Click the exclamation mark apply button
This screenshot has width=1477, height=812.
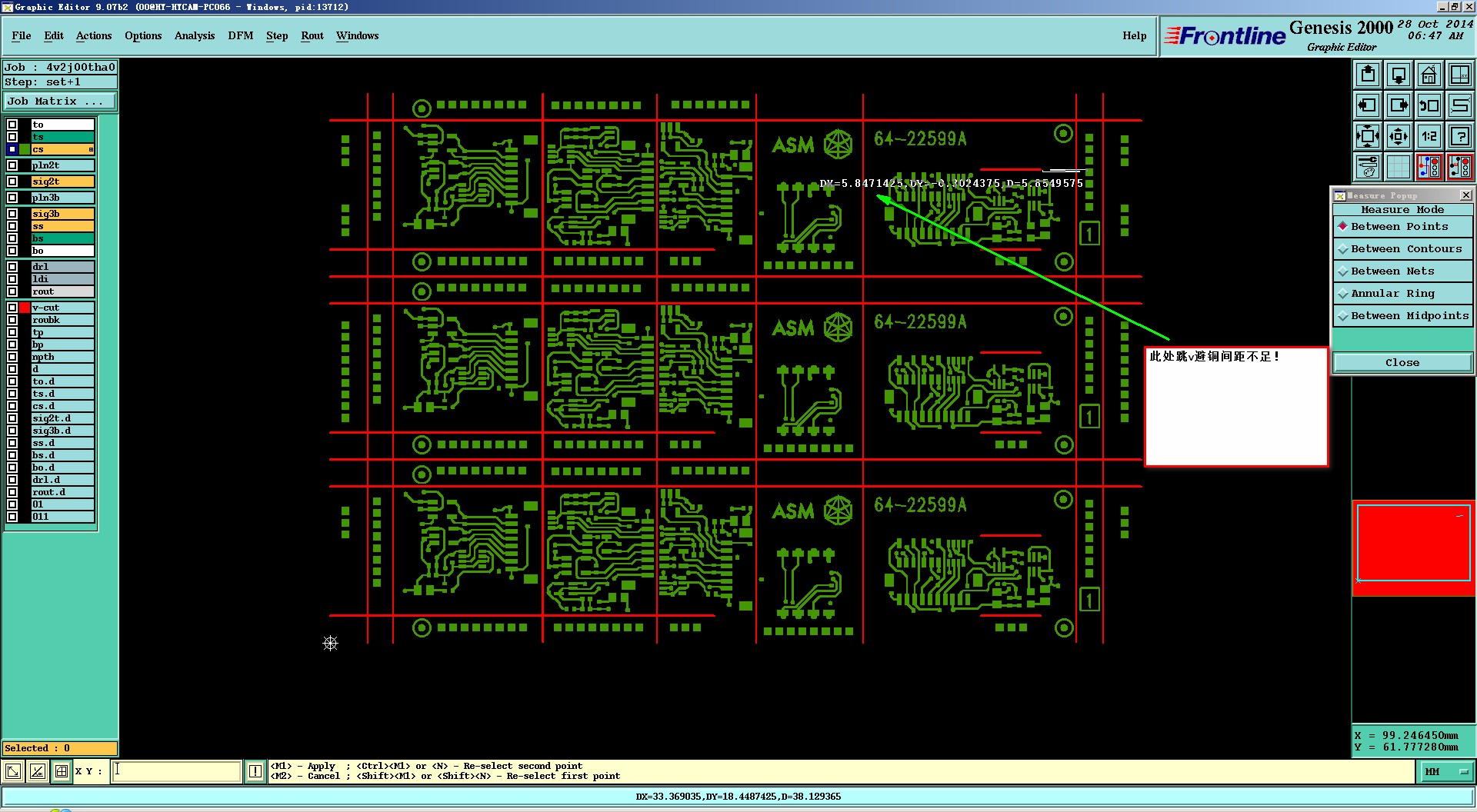tap(255, 771)
